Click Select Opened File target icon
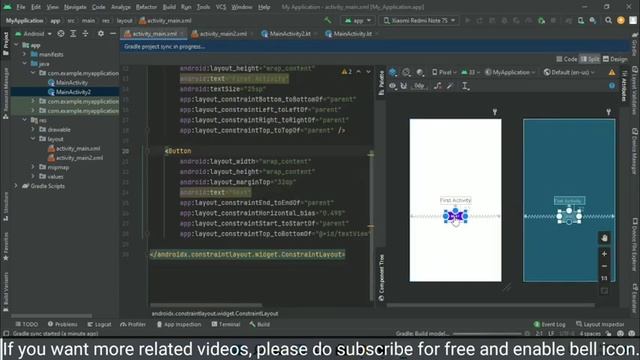The height and width of the screenshot is (360, 640). click(x=60, y=33)
